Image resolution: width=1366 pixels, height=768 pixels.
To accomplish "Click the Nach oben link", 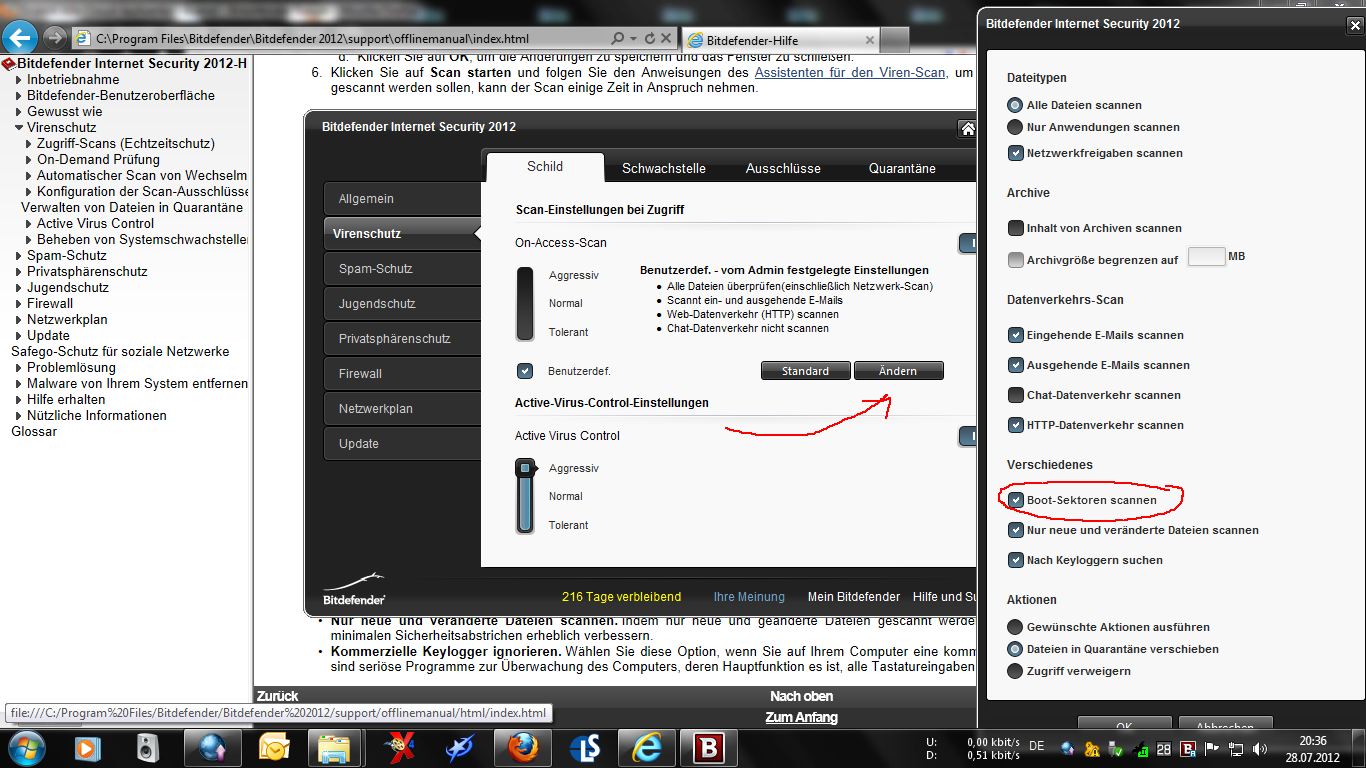I will click(801, 696).
